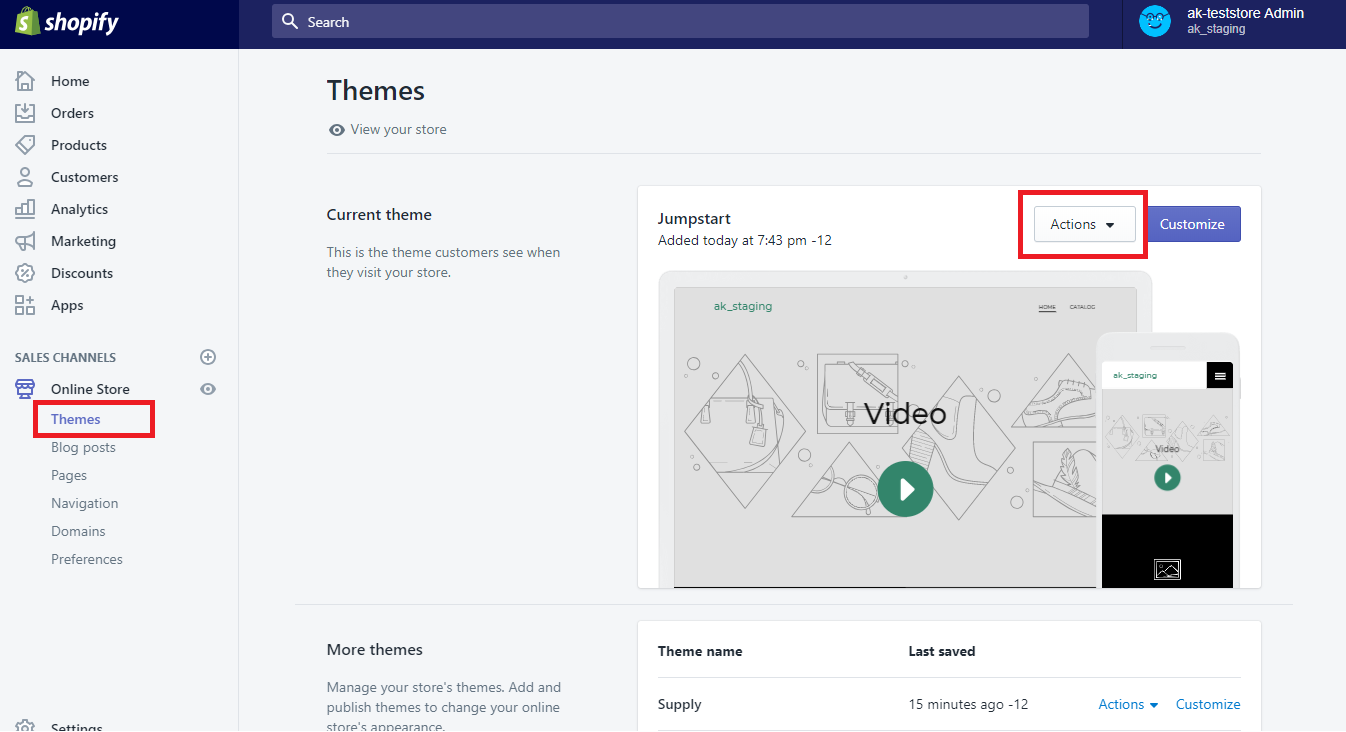Image resolution: width=1346 pixels, height=732 pixels.
Task: View online store via eye icon
Action: 208,389
